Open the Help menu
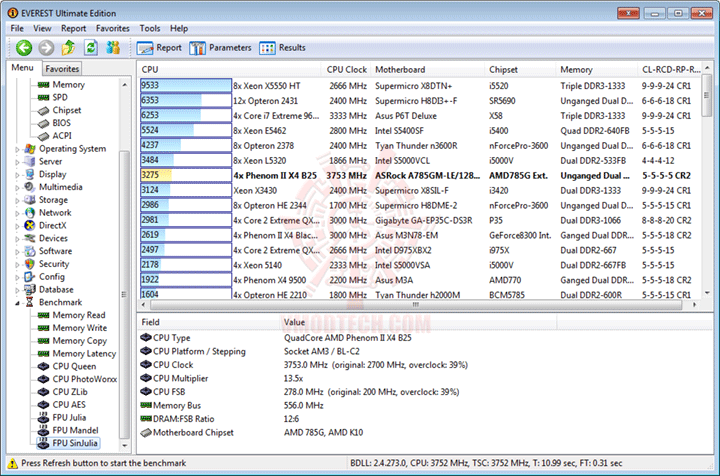720x476 pixels. click(179, 28)
